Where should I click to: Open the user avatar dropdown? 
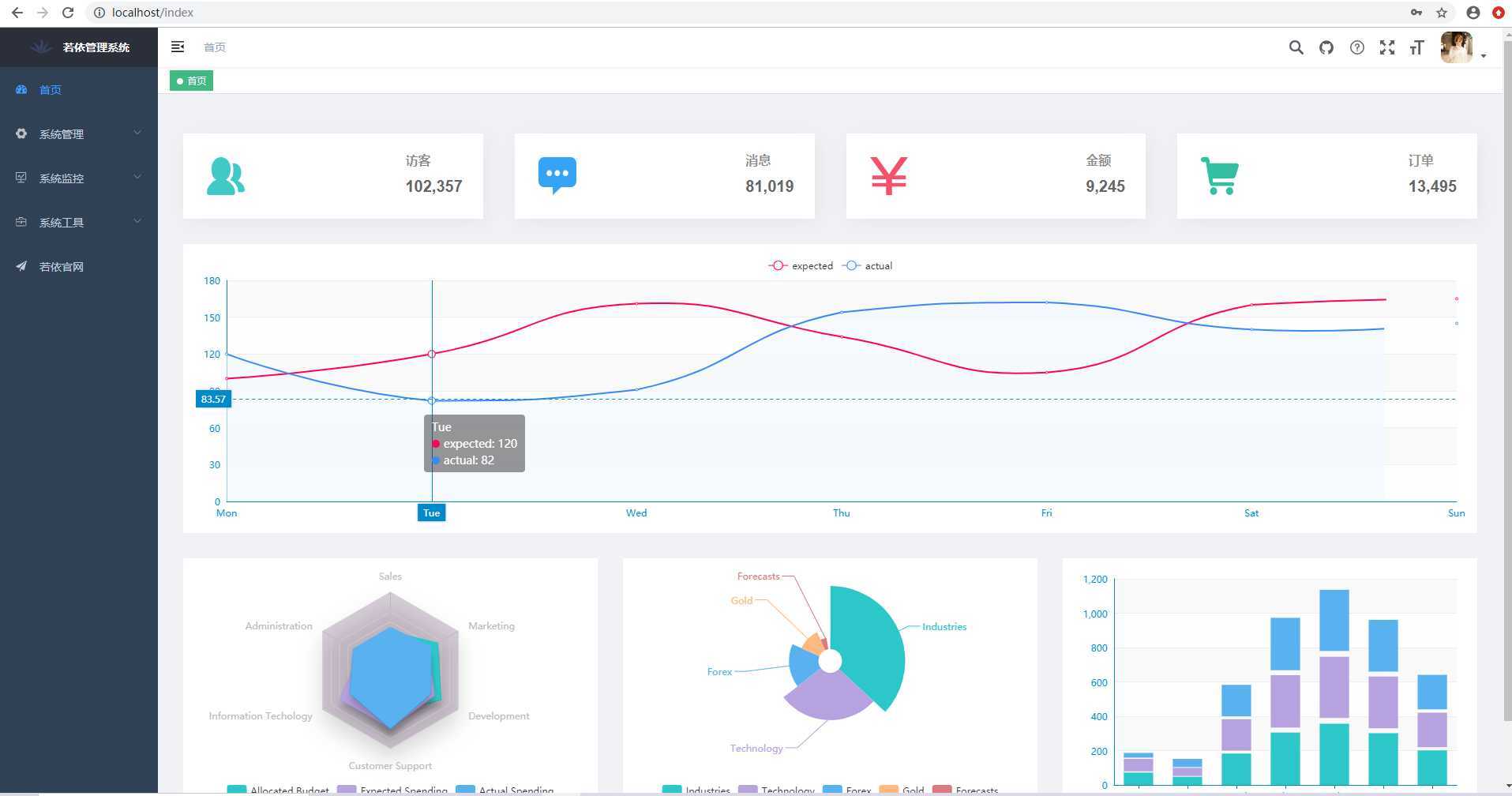point(1463,48)
